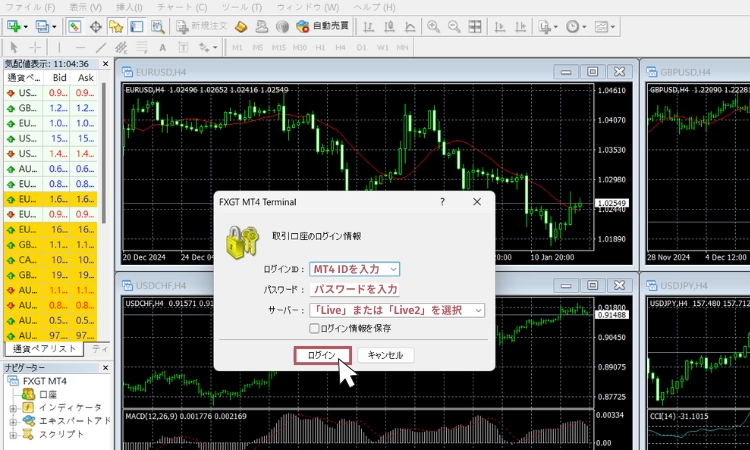This screenshot has height=450, width=750.
Task: Click the キャンセル button
Action: pyautogui.click(x=386, y=355)
